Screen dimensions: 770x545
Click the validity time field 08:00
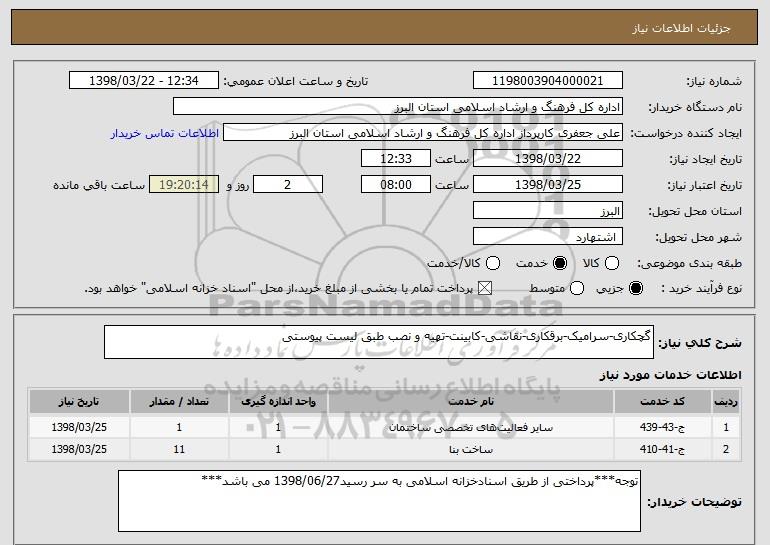click(396, 185)
